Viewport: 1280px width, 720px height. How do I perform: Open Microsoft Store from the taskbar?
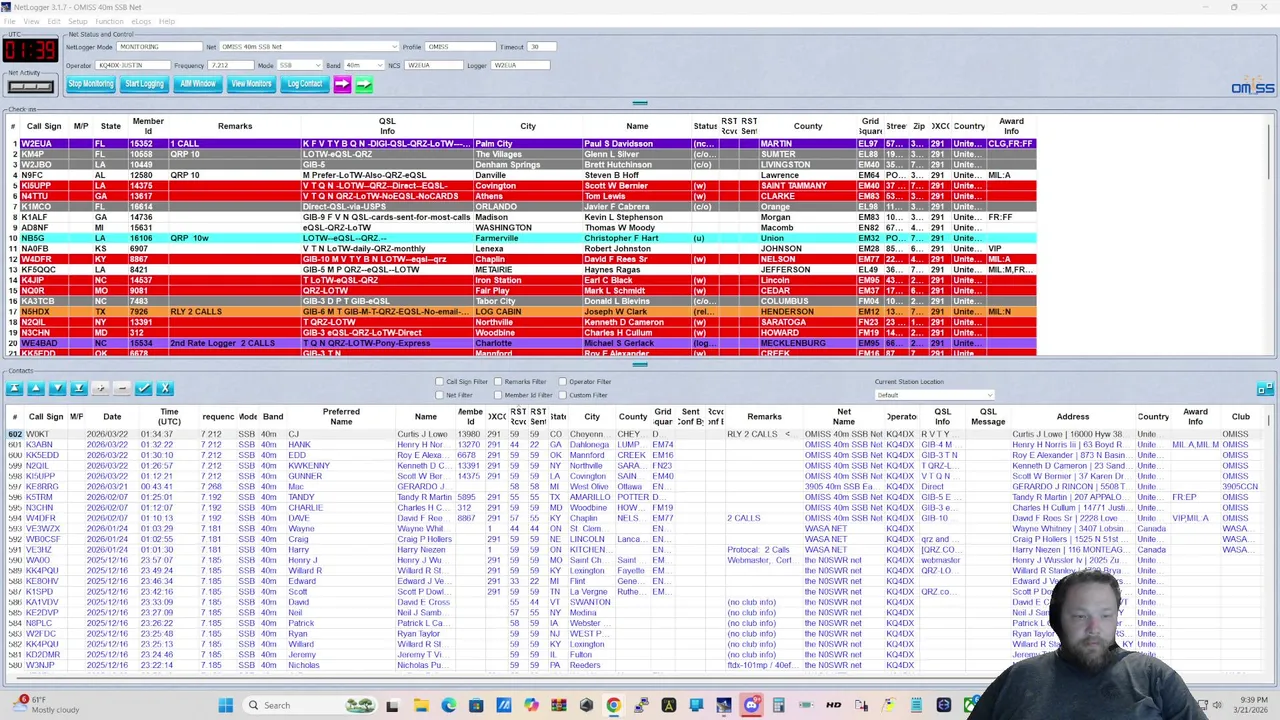click(476, 705)
